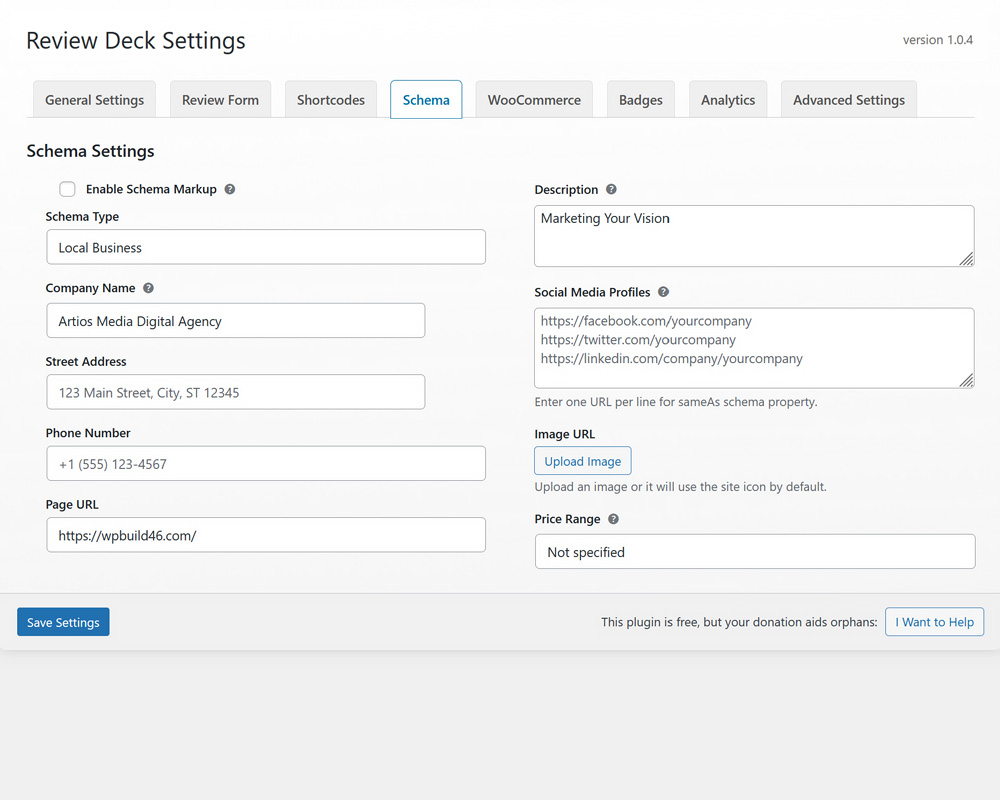Open the Badges tab
The width and height of the screenshot is (1000, 800).
click(640, 99)
